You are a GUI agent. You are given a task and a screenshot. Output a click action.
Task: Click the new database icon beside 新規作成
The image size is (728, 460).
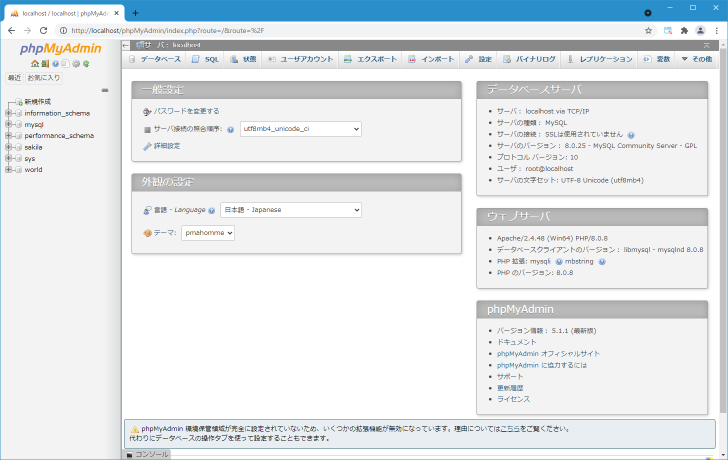click(x=19, y=102)
